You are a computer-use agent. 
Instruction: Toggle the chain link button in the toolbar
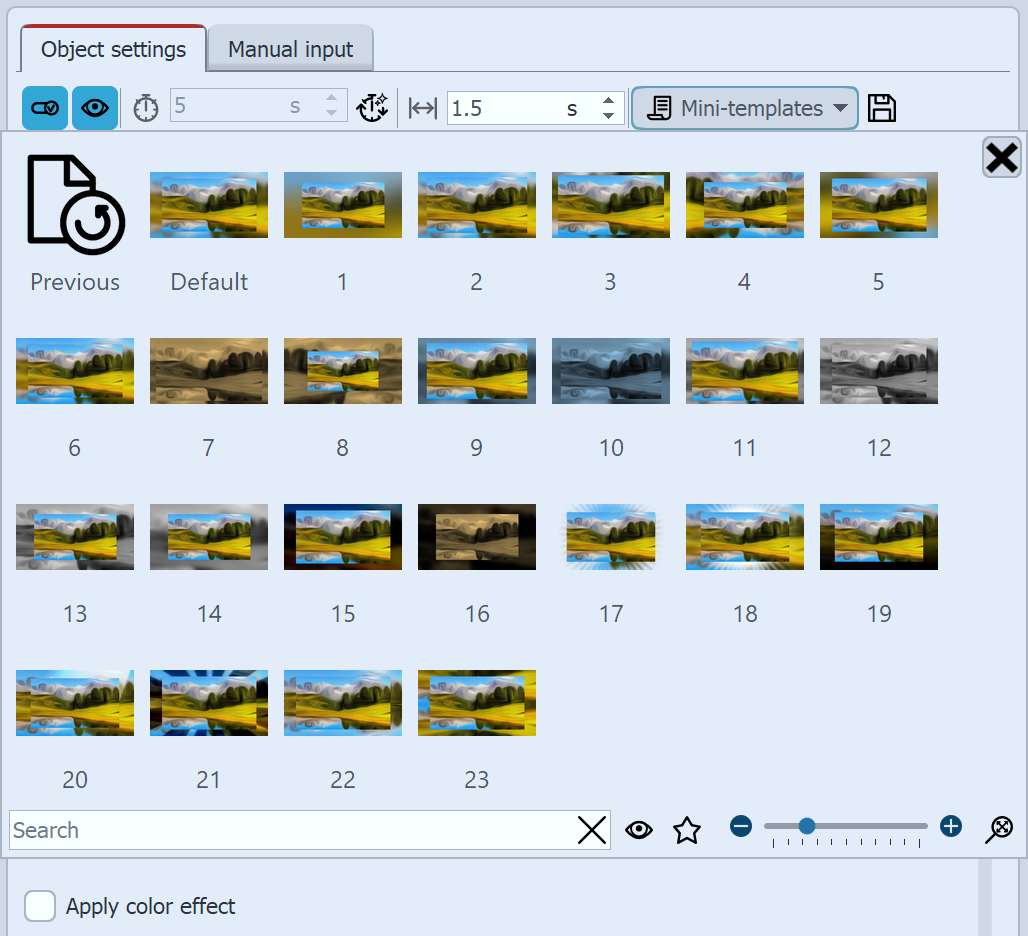click(44, 107)
